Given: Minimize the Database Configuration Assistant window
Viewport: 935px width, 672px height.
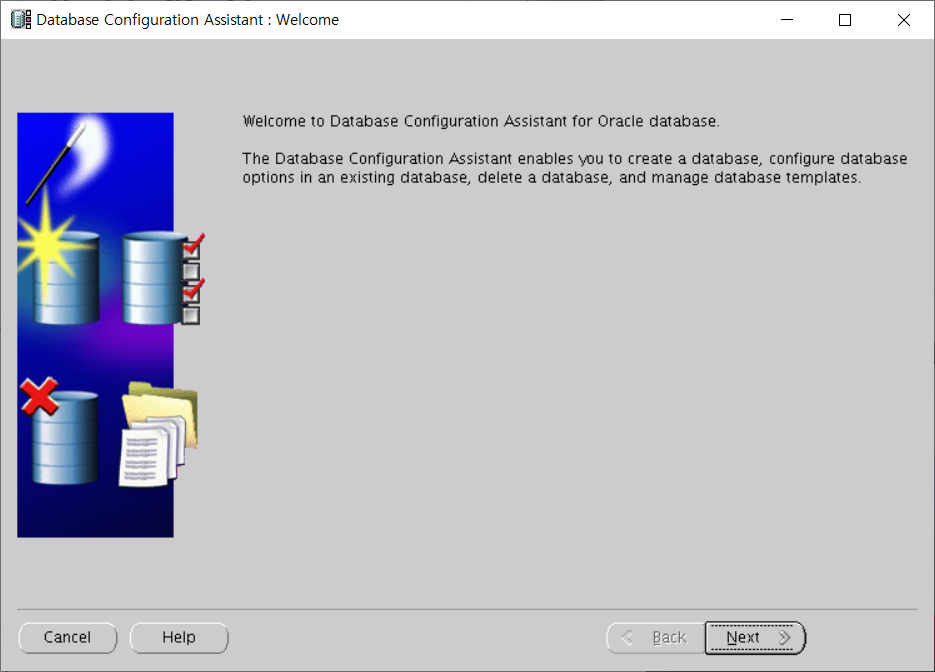Looking at the screenshot, I should click(787, 20).
